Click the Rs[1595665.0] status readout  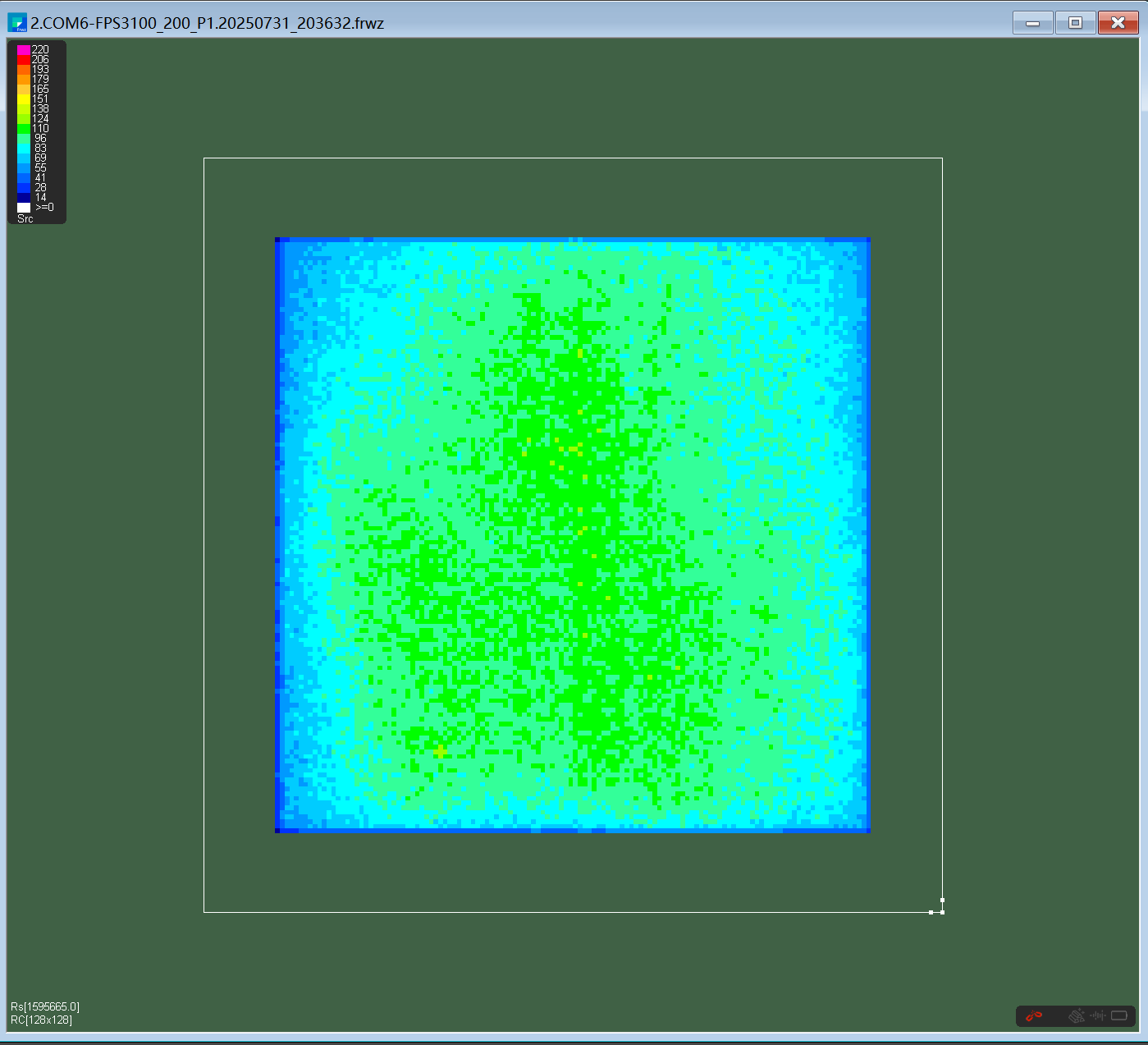click(x=45, y=1006)
